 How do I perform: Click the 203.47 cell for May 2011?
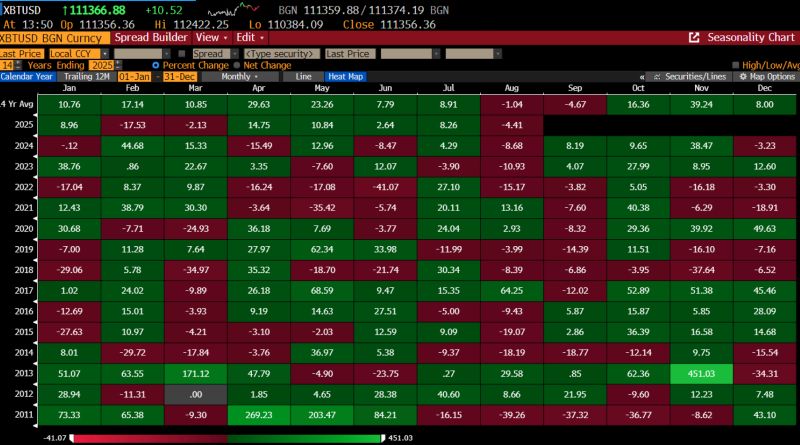[322, 415]
